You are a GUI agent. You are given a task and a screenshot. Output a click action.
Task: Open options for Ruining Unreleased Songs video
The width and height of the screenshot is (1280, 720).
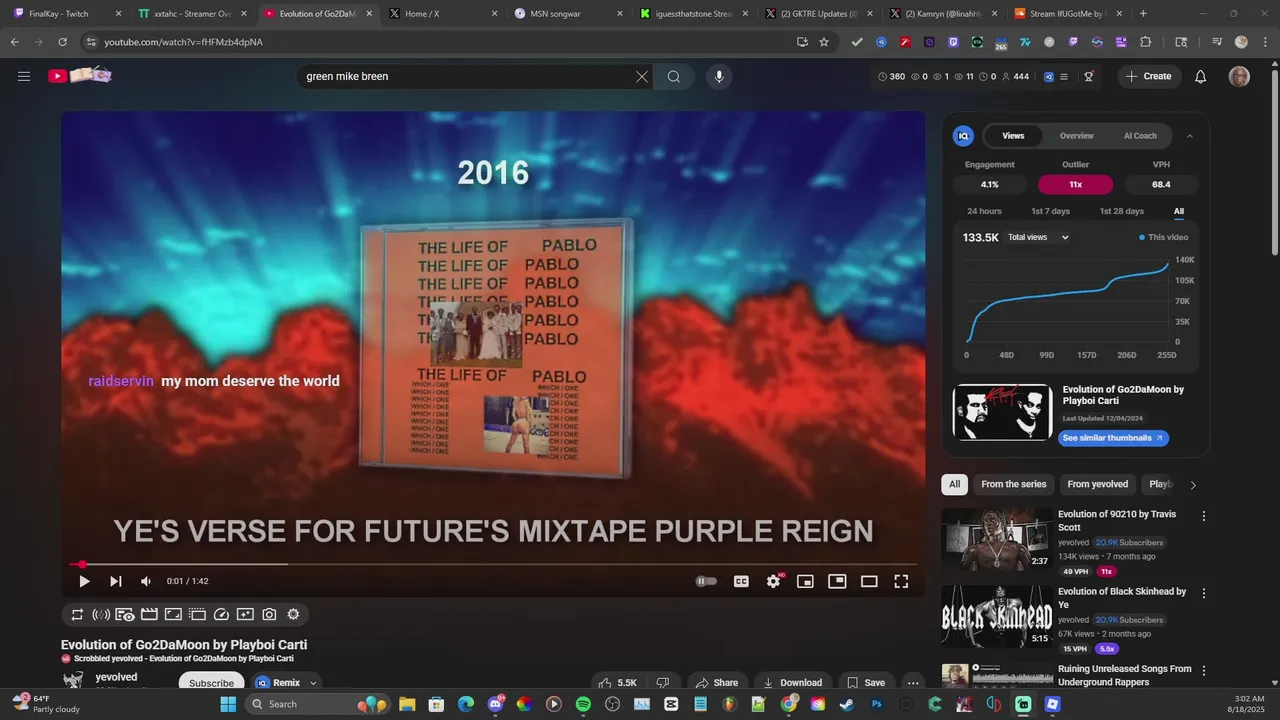[x=1204, y=670]
